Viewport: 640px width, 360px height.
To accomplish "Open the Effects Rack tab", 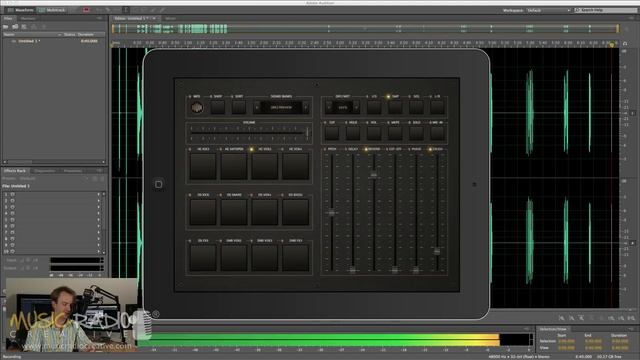I will [x=15, y=171].
